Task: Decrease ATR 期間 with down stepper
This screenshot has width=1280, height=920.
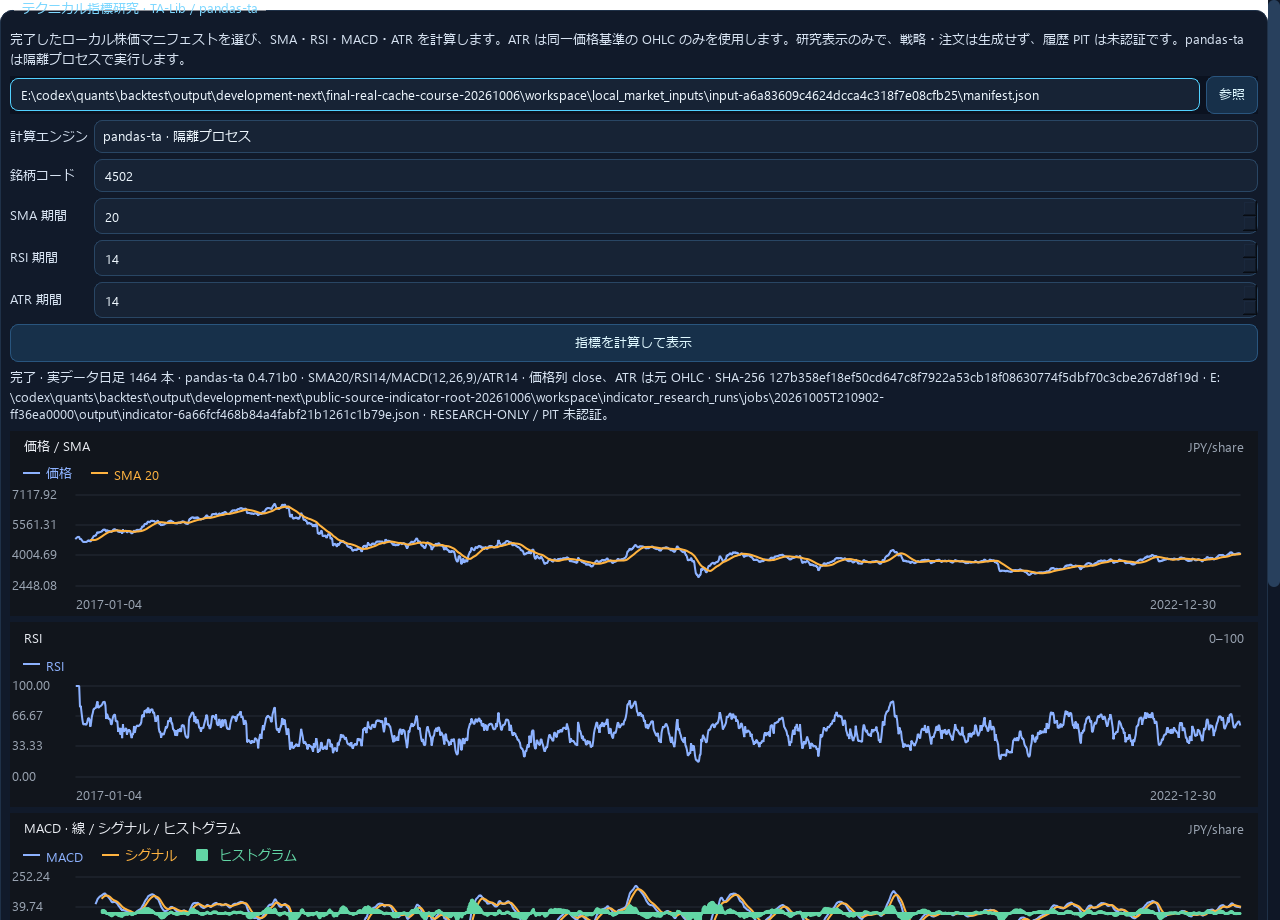Action: (1249, 309)
